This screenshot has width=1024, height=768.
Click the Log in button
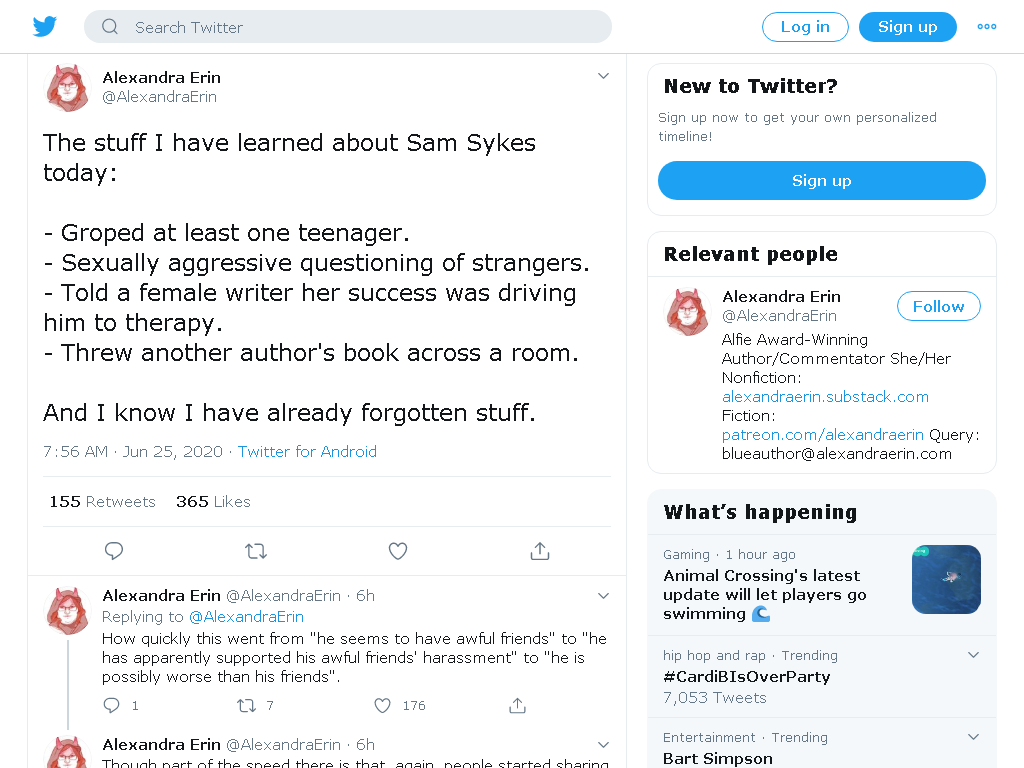click(805, 27)
